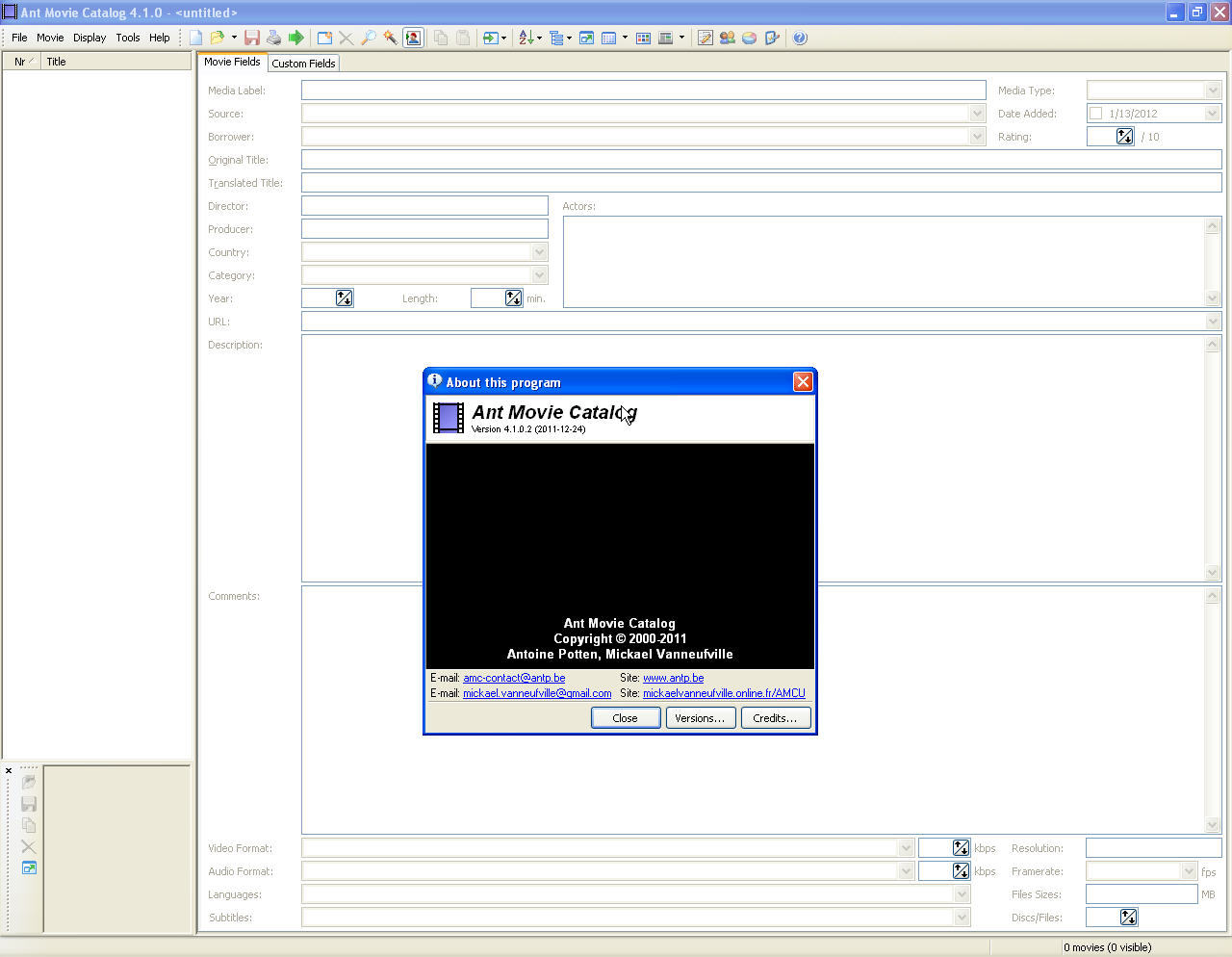Click the Rating spinner control
Viewport: 1232px width, 957px height.
(x=1124, y=137)
